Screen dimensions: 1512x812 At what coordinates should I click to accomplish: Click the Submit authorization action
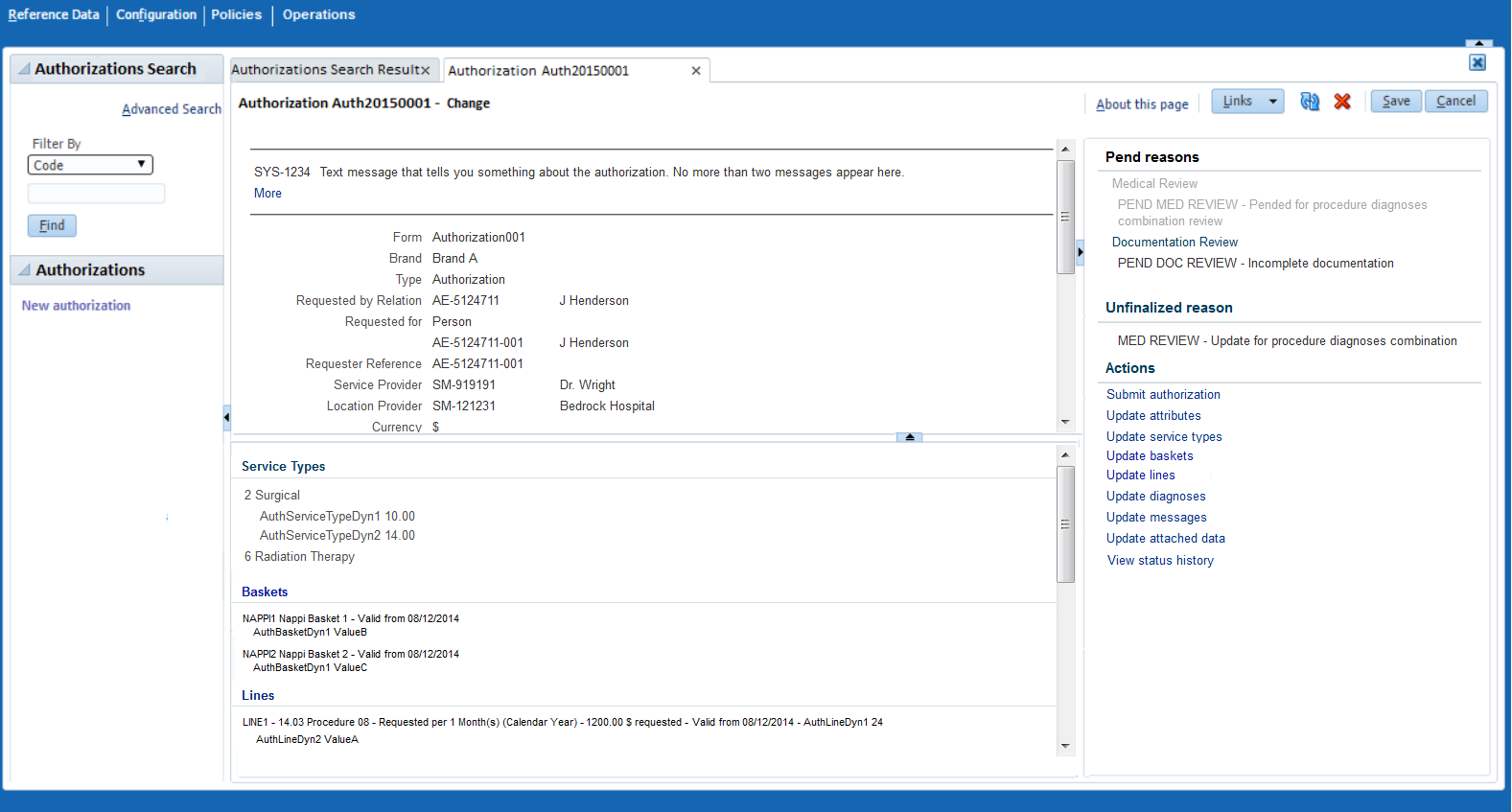(x=1163, y=395)
